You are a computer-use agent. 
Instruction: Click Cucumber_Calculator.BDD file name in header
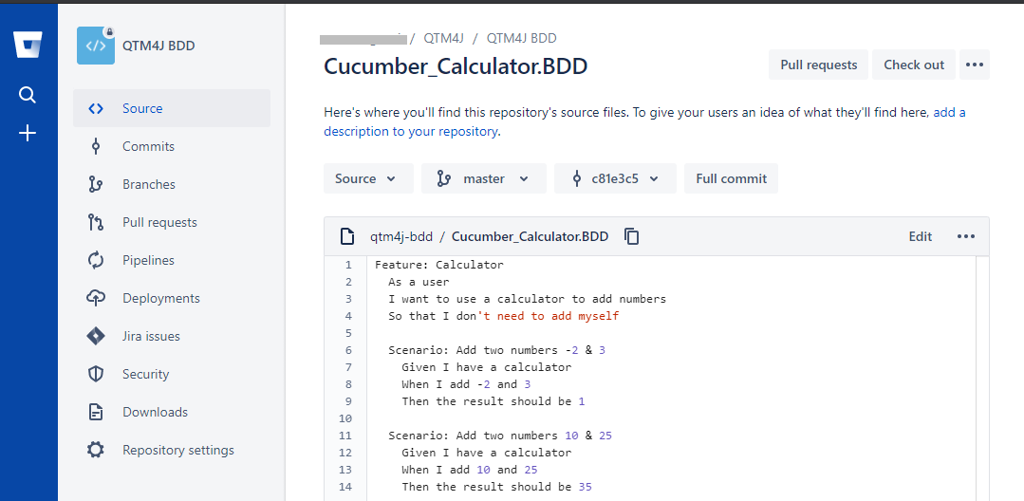pos(530,236)
